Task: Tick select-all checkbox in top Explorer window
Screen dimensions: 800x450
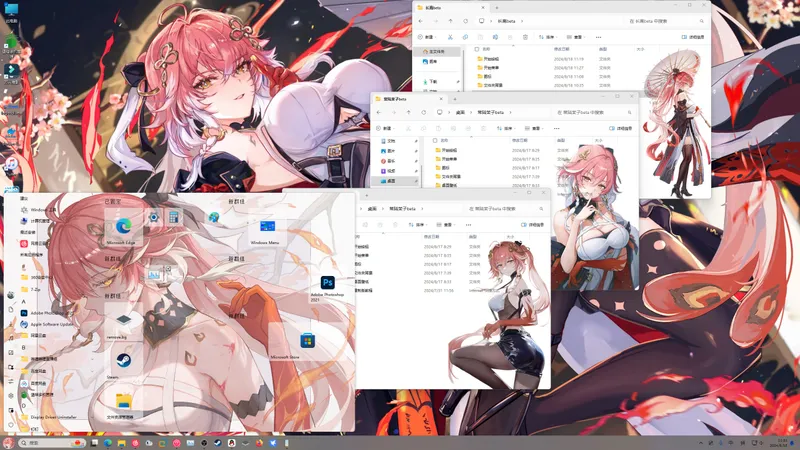Action: point(477,49)
